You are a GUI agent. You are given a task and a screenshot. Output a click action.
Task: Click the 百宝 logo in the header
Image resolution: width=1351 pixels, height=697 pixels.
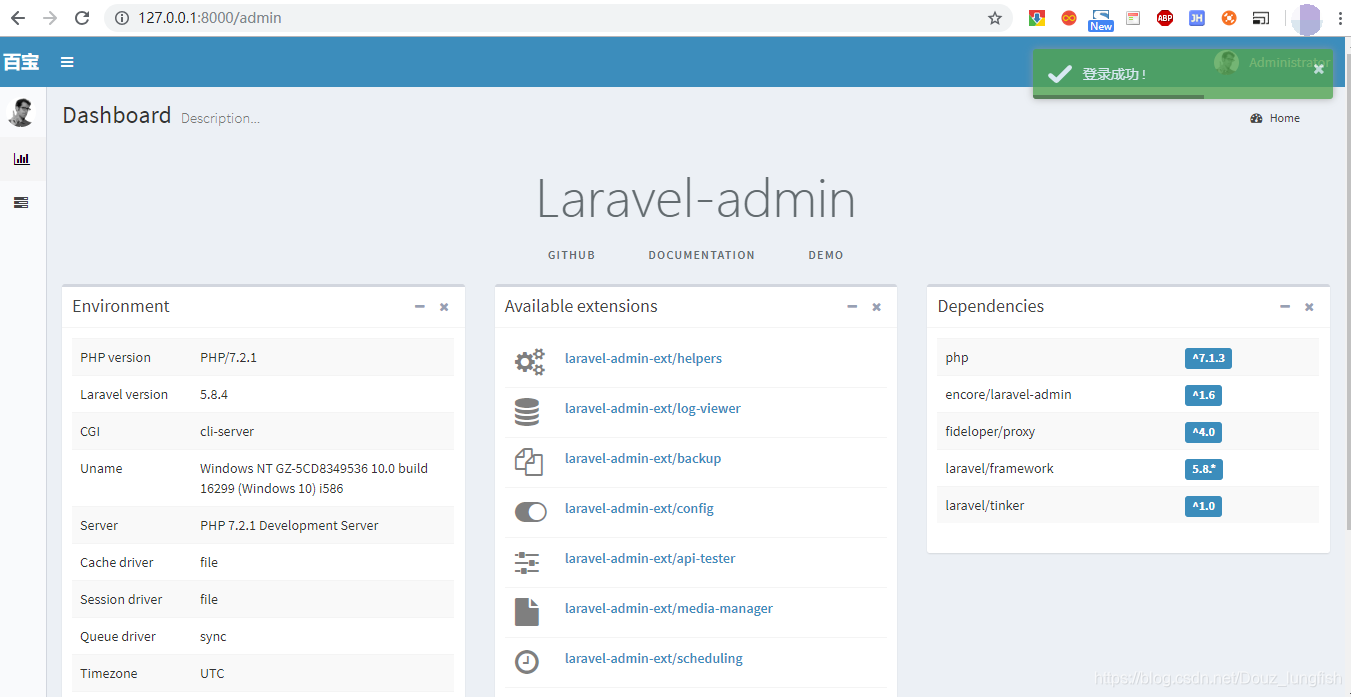pyautogui.click(x=21, y=62)
